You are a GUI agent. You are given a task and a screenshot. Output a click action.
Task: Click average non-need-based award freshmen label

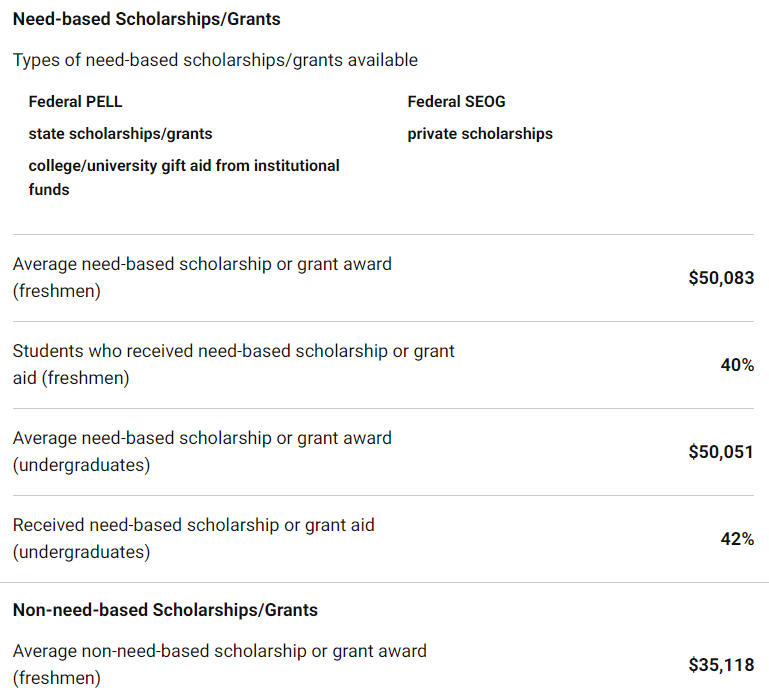point(219,664)
